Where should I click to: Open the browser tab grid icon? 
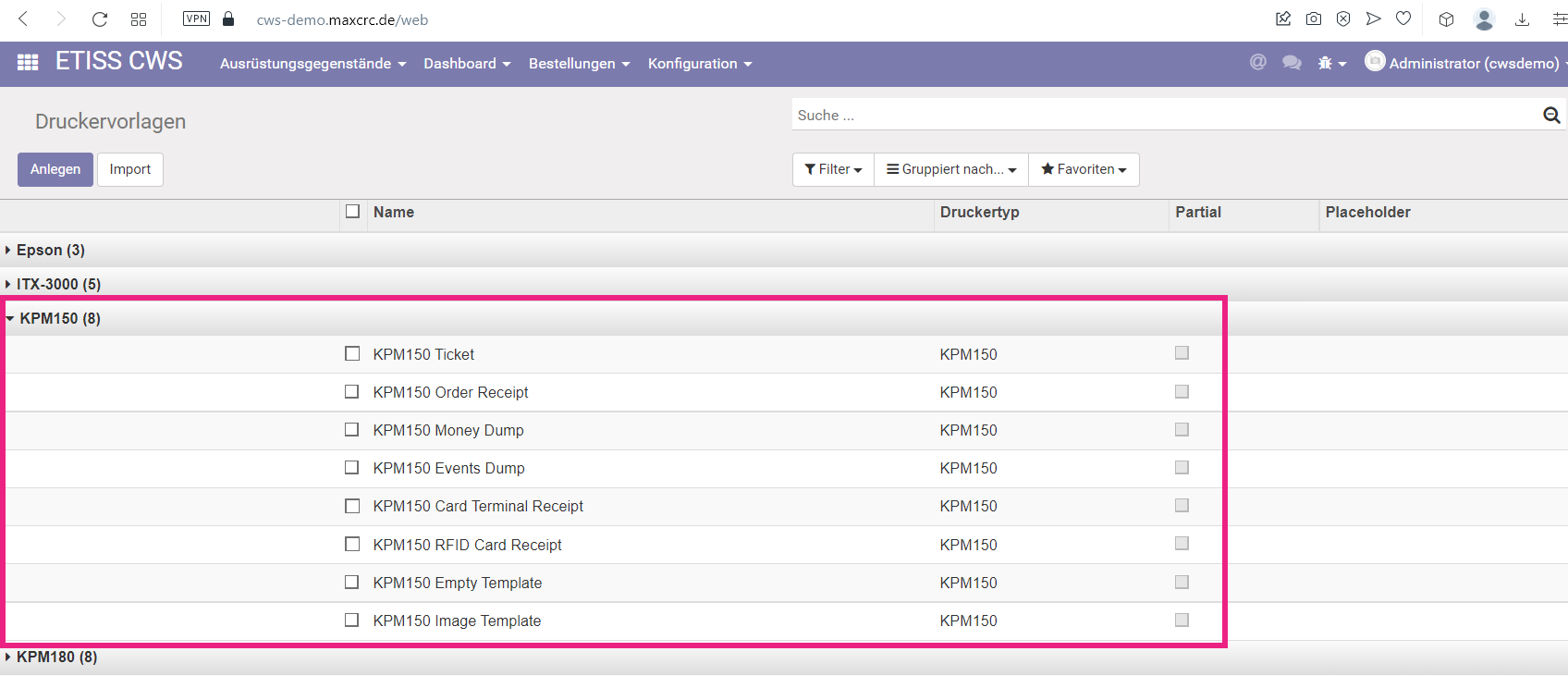pyautogui.click(x=139, y=18)
